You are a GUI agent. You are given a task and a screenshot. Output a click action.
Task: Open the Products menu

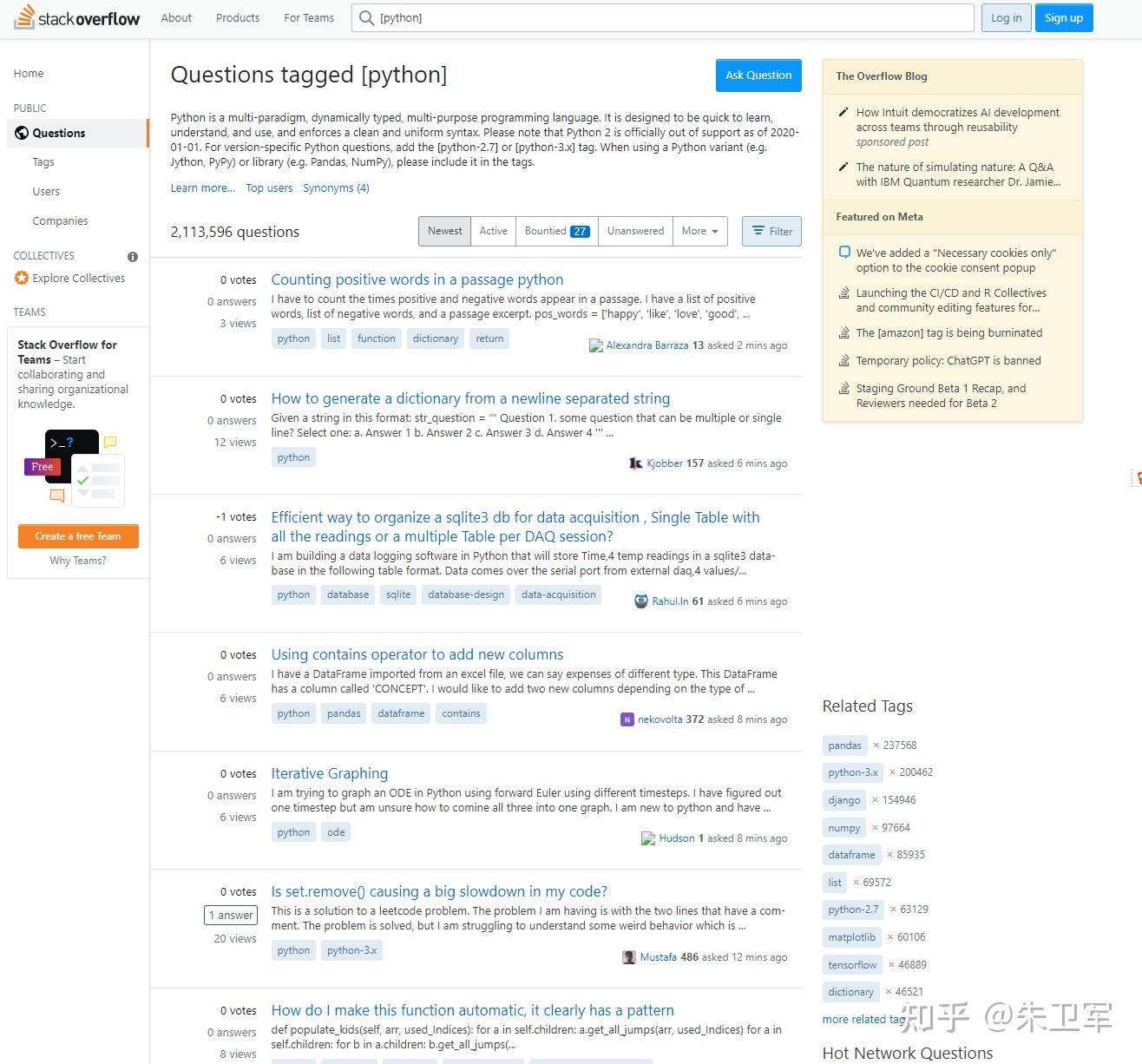tap(236, 17)
